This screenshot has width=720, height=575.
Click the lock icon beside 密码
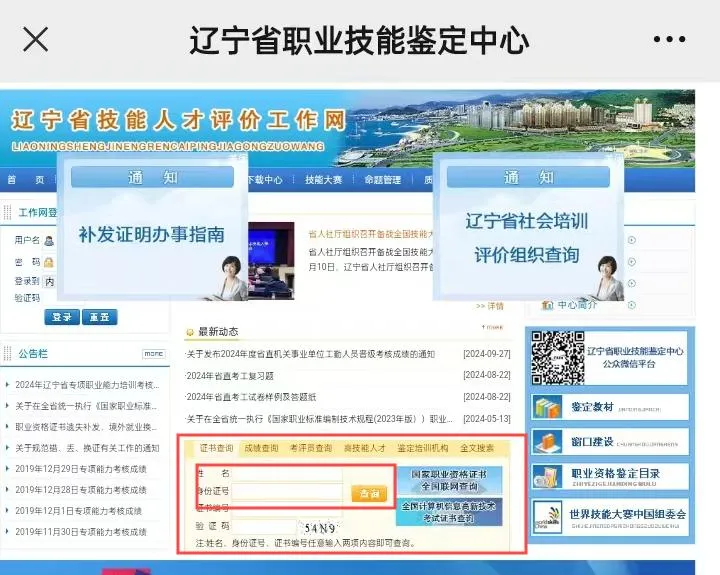(x=49, y=262)
